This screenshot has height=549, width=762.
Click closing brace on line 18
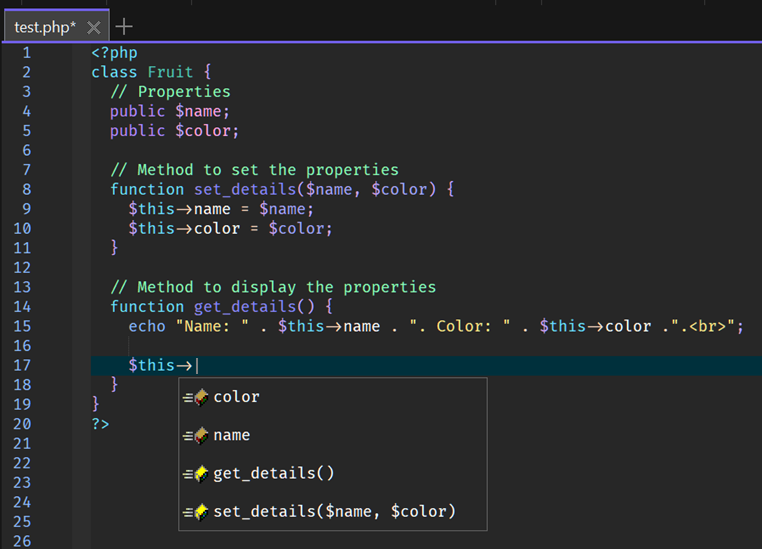pos(114,384)
